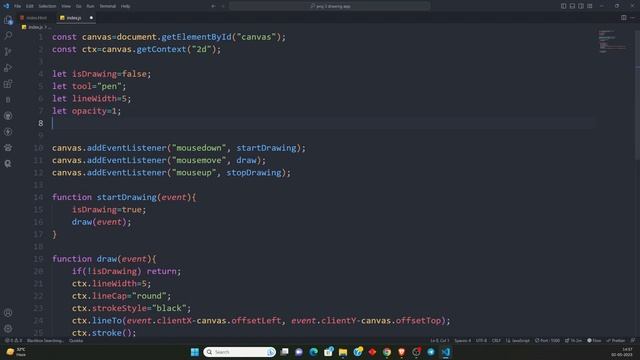Open the Selection menu
Viewport: 640px width, 360px height.
(x=47, y=6)
